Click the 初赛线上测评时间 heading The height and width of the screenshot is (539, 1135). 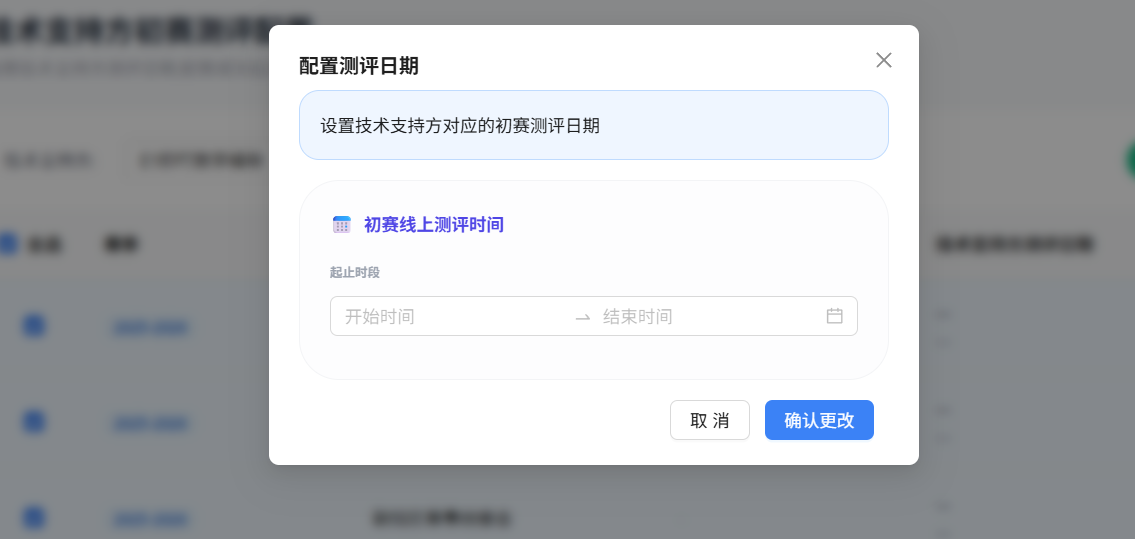click(434, 224)
